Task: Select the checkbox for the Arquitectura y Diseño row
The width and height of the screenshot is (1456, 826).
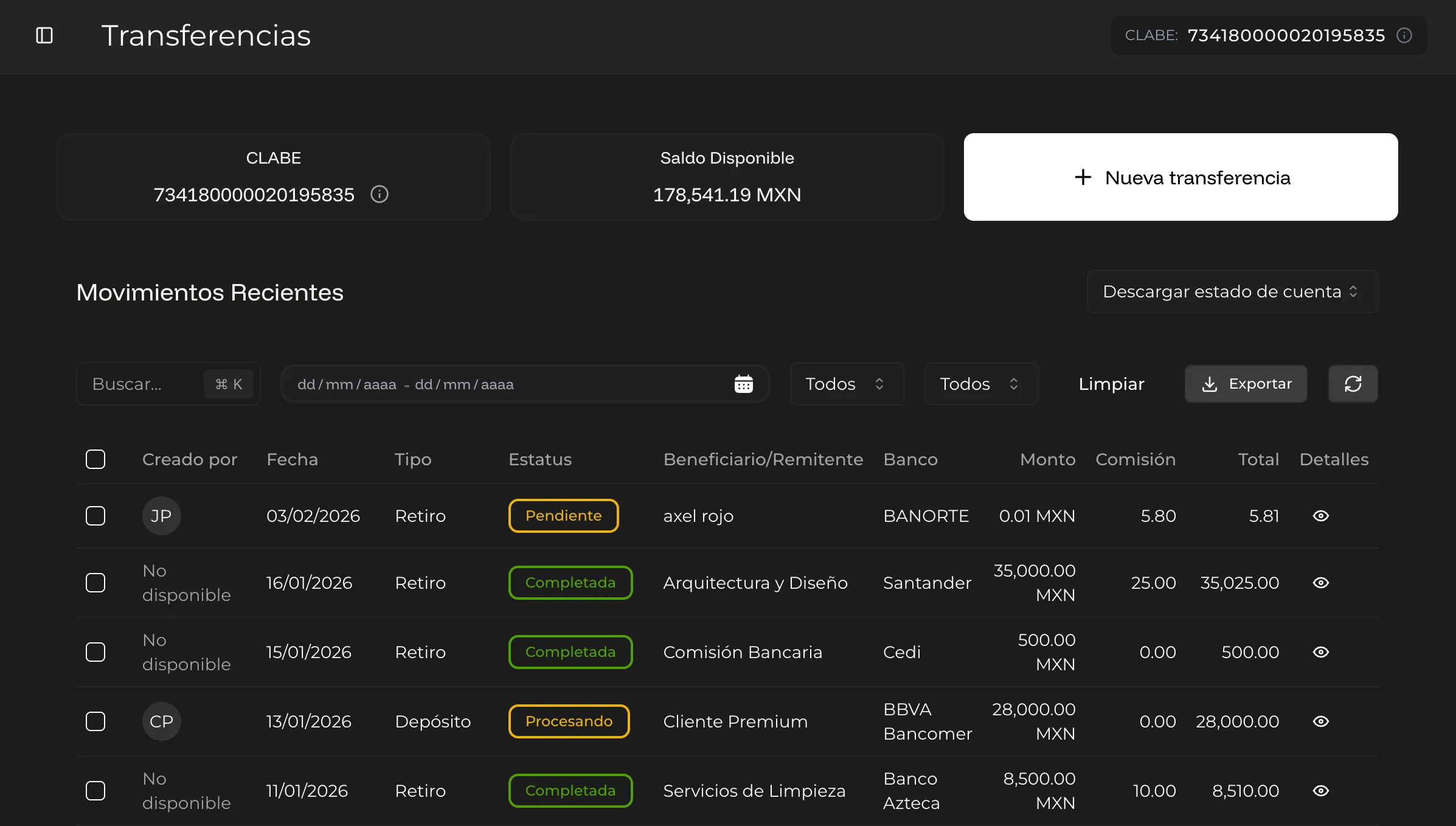Action: (95, 583)
